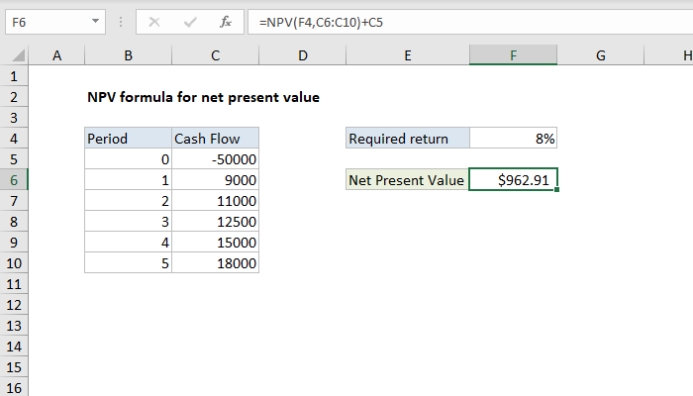Select row 10 header
This screenshot has height=396, width=693.
[x=14, y=263]
